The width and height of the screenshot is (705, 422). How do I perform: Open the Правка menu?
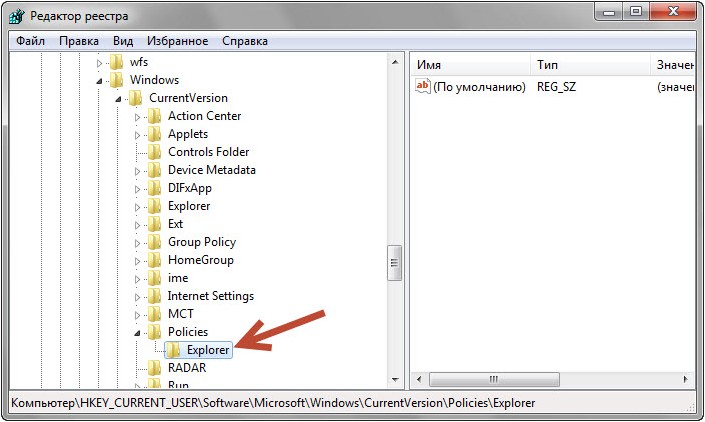click(x=79, y=41)
